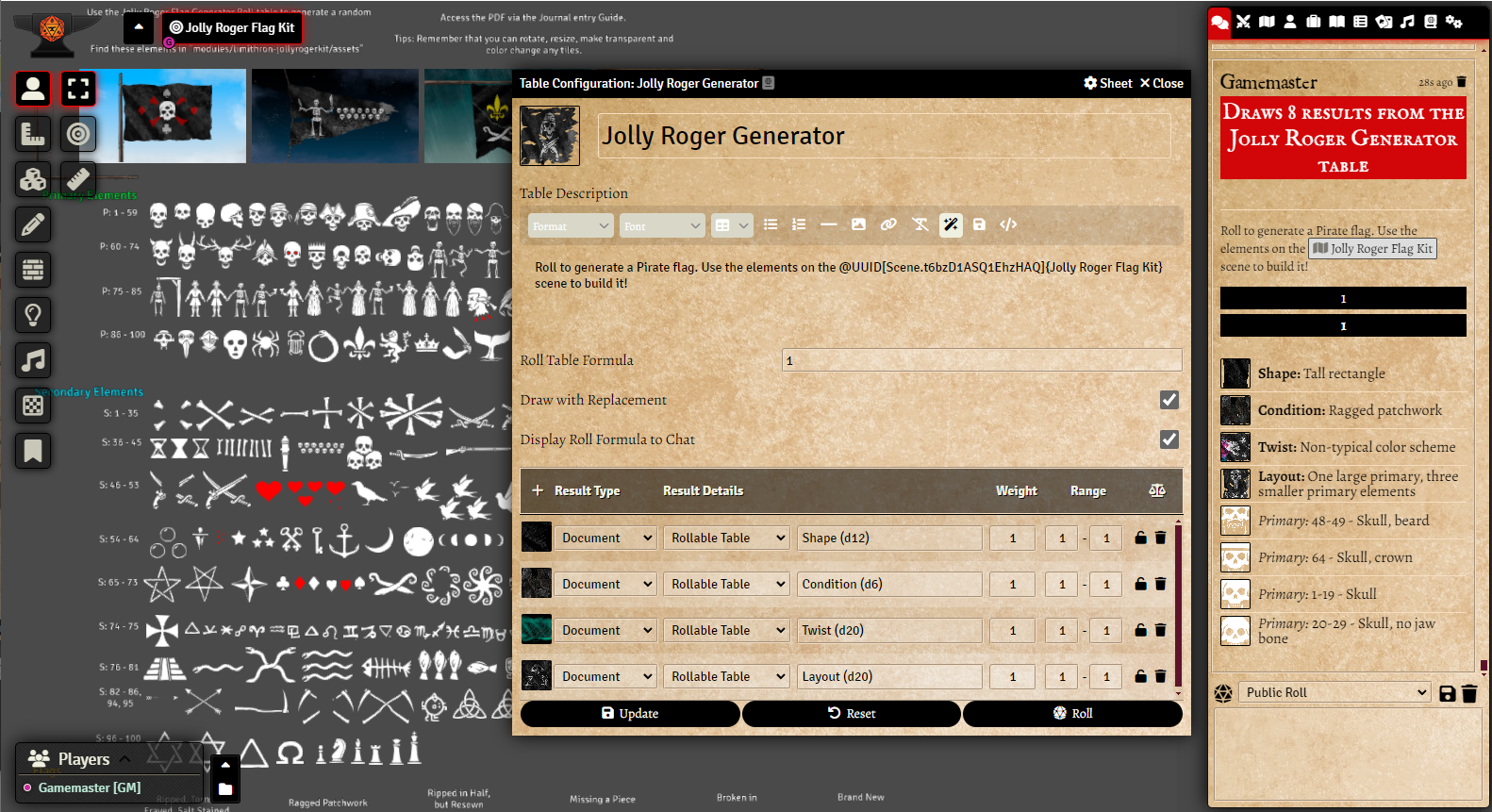Expand the Public Roll mode dropdown
1492x812 pixels.
tap(1334, 692)
